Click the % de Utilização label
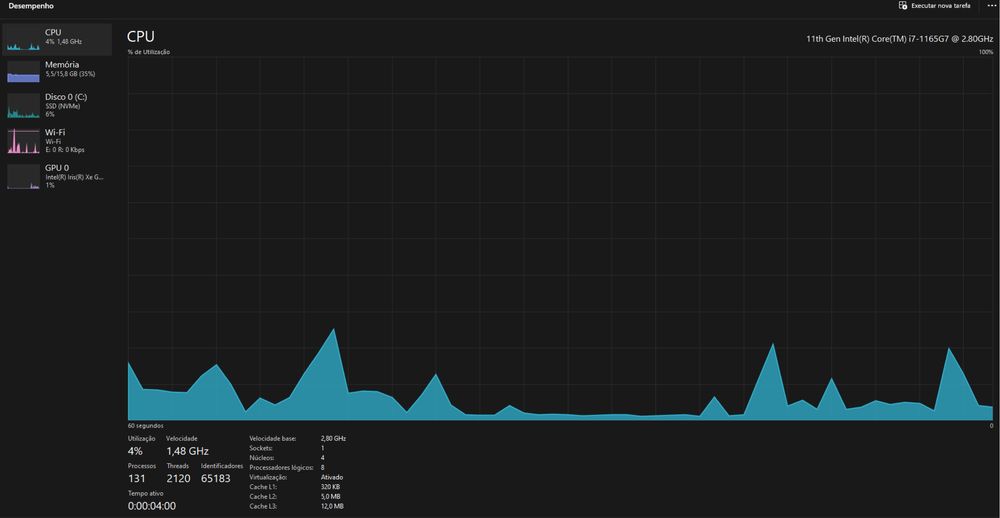The image size is (1000, 518). click(x=149, y=52)
